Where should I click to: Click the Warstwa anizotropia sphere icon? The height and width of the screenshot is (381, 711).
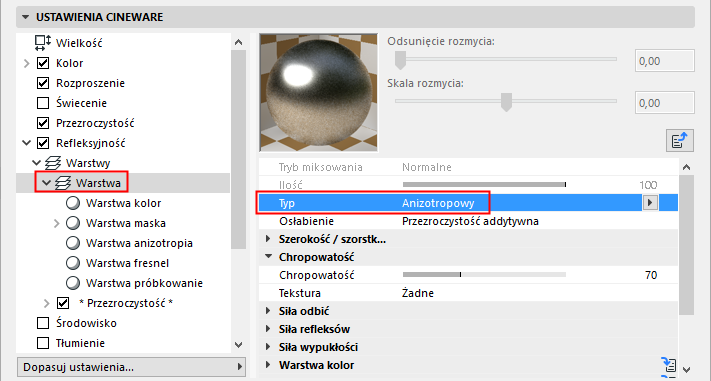pyautogui.click(x=73, y=243)
